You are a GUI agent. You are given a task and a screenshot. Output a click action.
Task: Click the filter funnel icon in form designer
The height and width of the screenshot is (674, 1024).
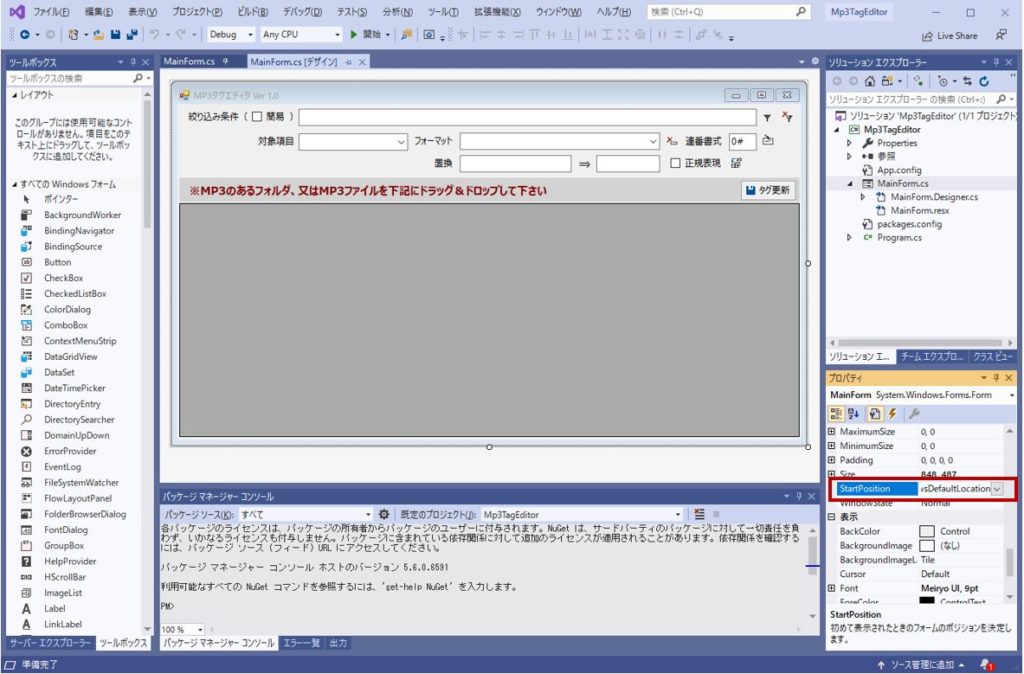[x=767, y=118]
